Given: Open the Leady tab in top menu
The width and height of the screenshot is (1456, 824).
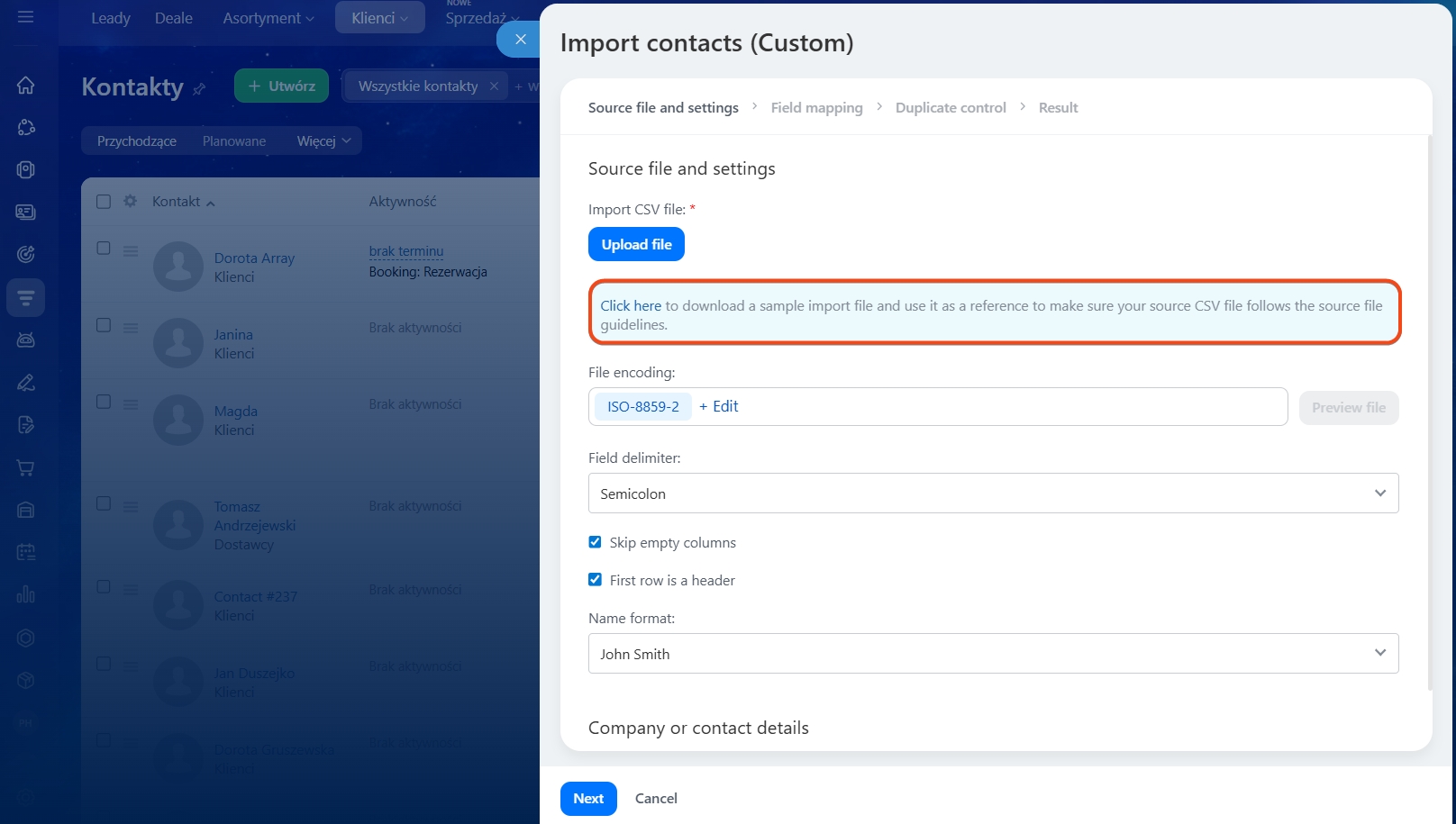Looking at the screenshot, I should 110,18.
